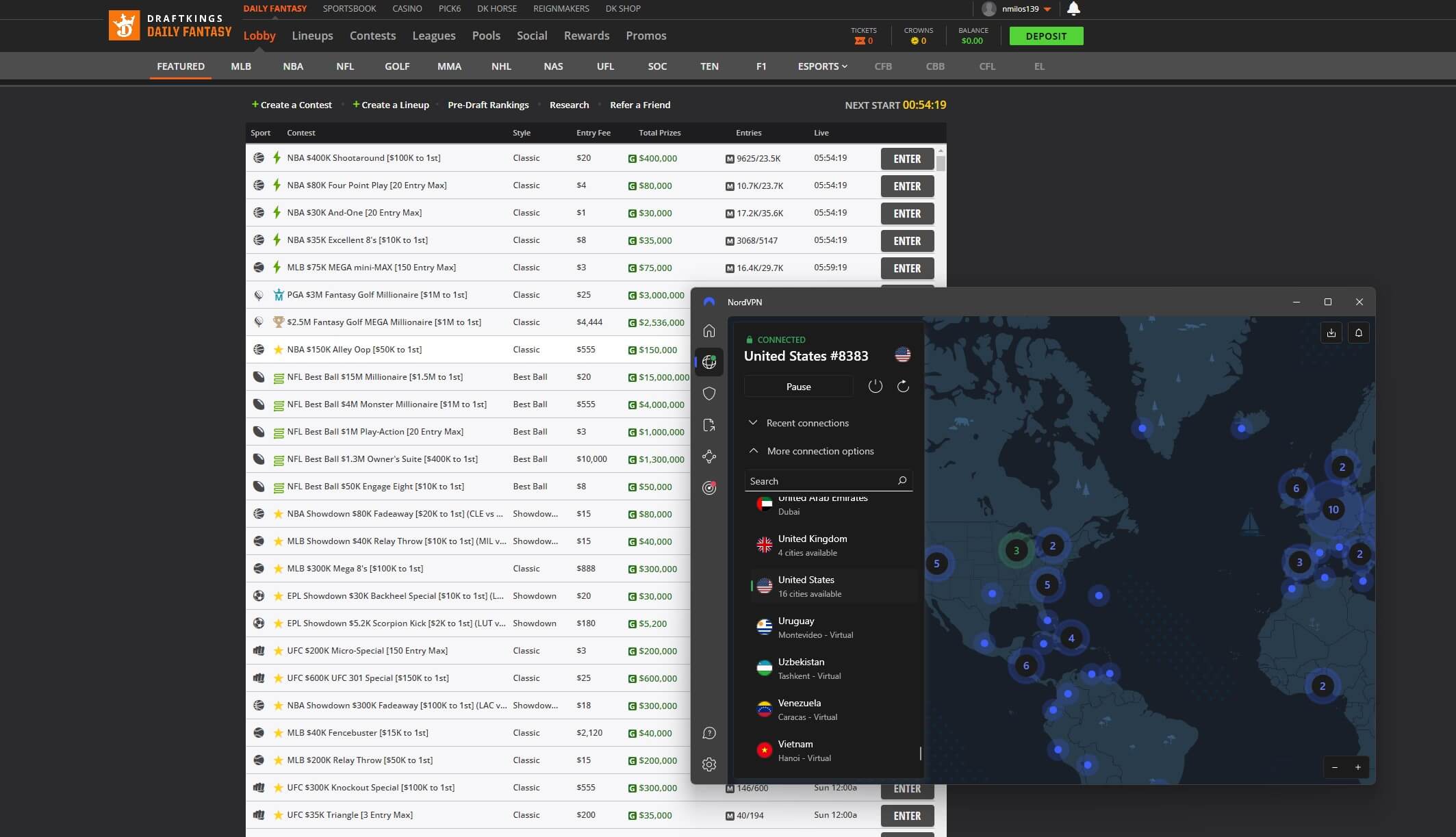Click the crowns coin icon

pyautogui.click(x=914, y=41)
